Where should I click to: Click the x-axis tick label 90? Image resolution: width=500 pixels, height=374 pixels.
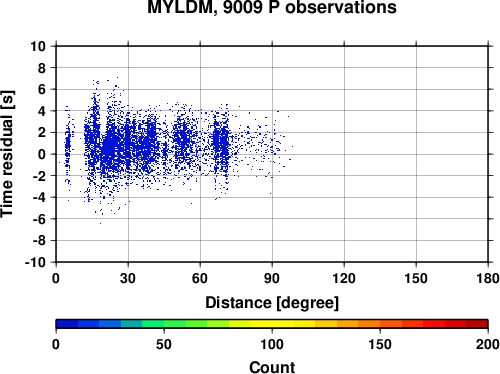click(x=272, y=278)
